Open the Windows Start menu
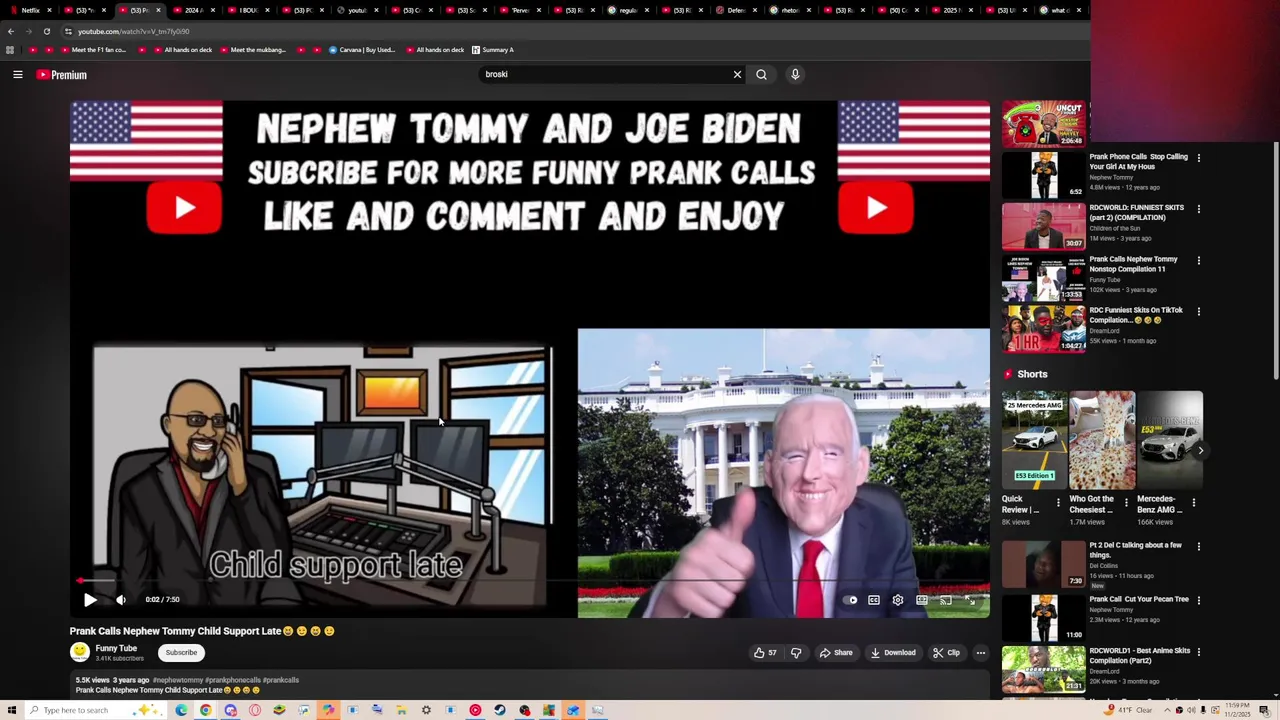This screenshot has height=720, width=1280. (13, 710)
